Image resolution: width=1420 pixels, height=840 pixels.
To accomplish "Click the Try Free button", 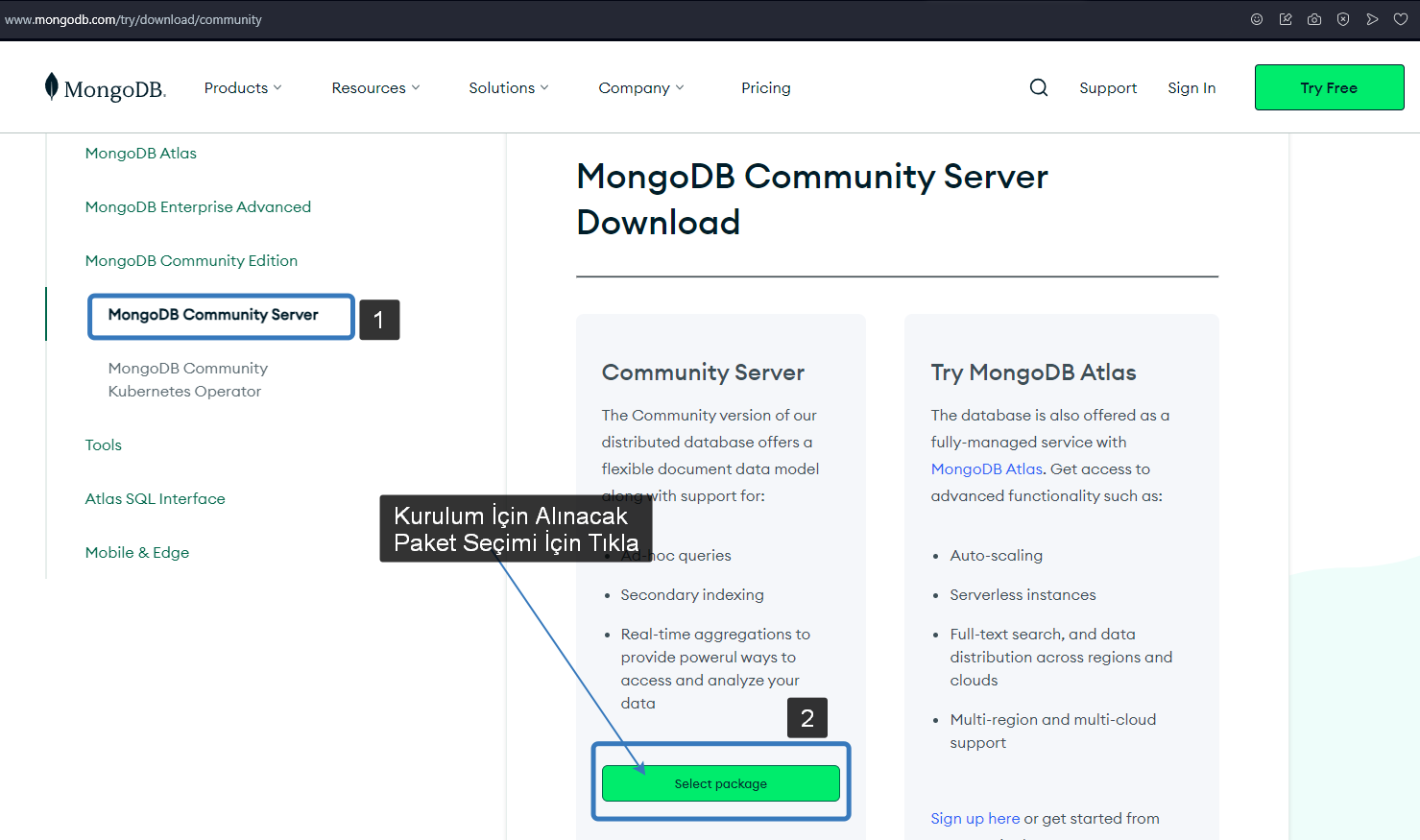I will (1329, 86).
